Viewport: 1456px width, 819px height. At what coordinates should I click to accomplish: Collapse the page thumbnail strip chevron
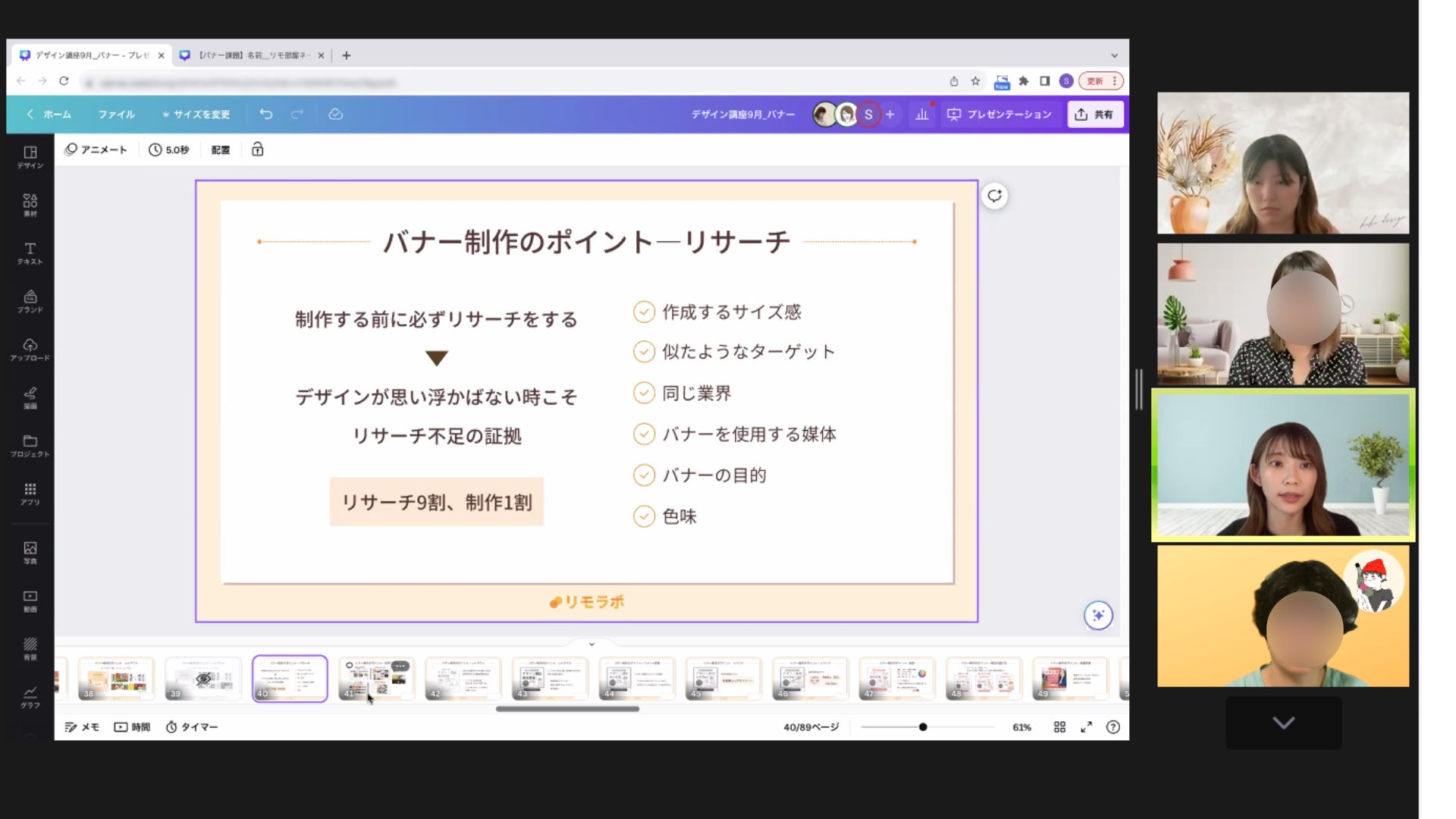pyautogui.click(x=591, y=644)
